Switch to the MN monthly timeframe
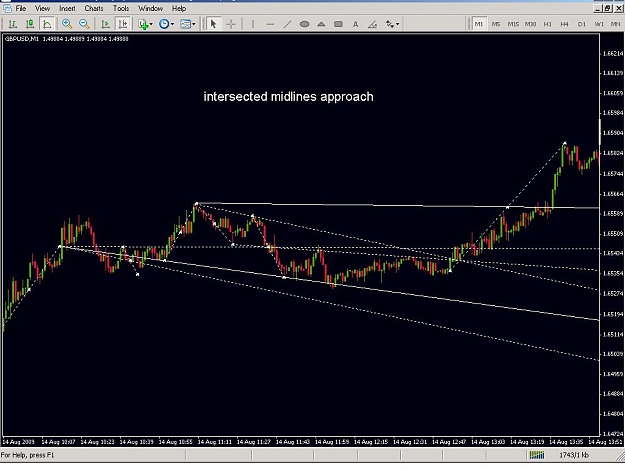The width and height of the screenshot is (625, 469). pos(615,24)
